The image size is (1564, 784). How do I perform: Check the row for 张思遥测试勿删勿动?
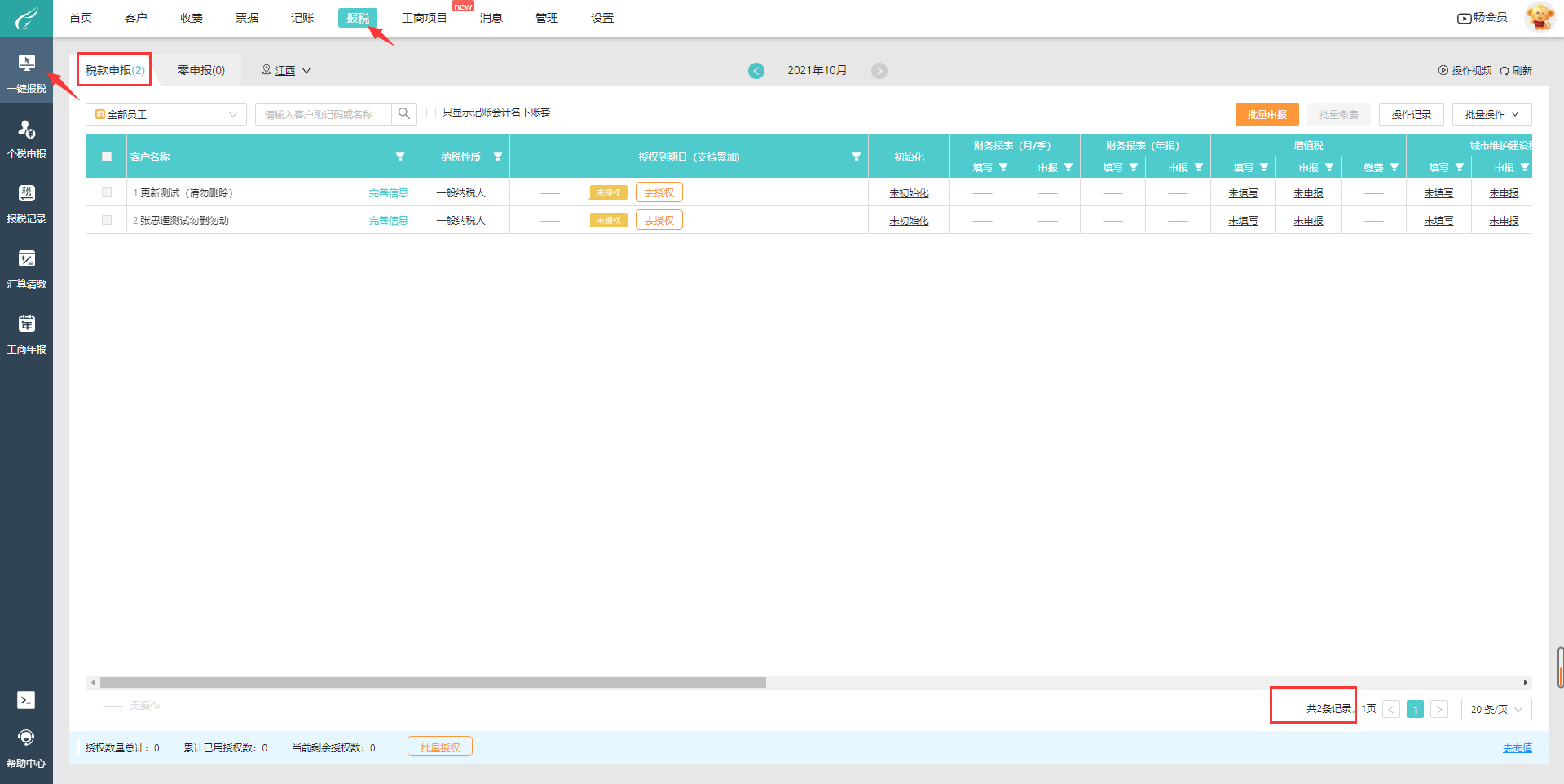tap(107, 220)
